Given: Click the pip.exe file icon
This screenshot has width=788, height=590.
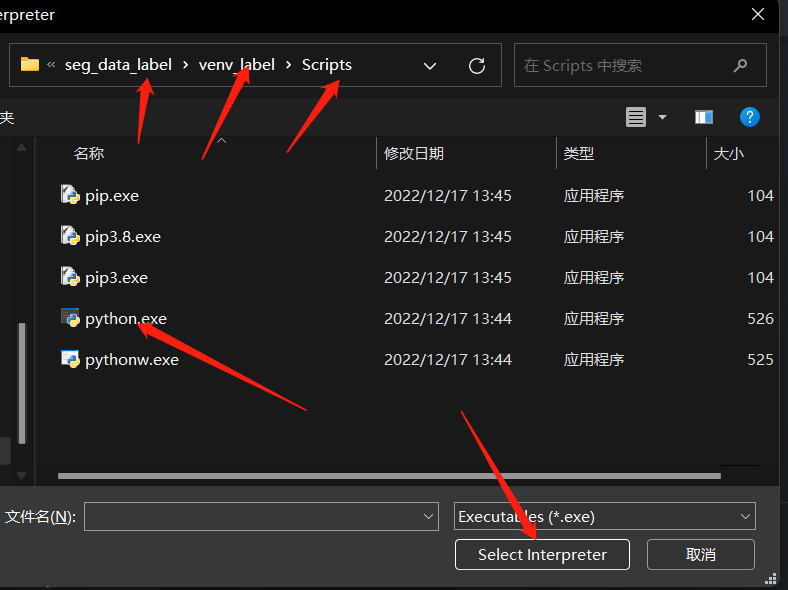Looking at the screenshot, I should 70,194.
